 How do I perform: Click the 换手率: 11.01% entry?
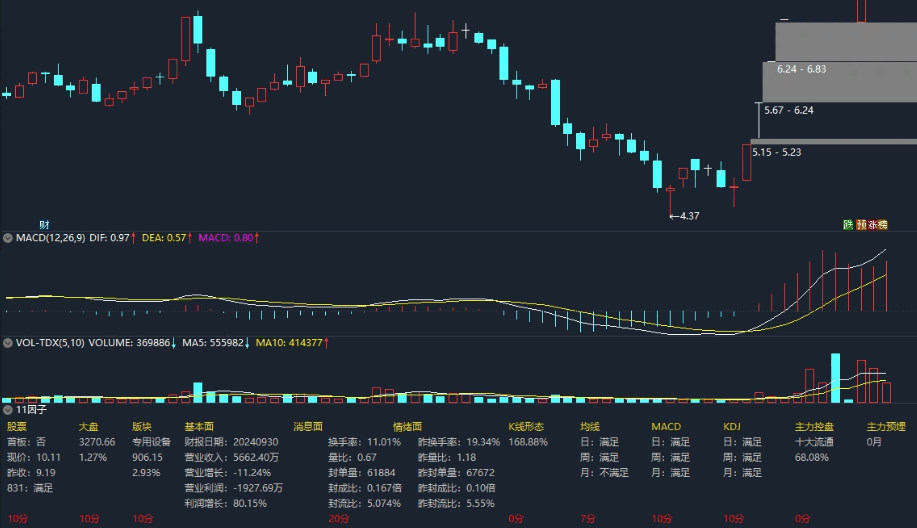pyautogui.click(x=364, y=442)
